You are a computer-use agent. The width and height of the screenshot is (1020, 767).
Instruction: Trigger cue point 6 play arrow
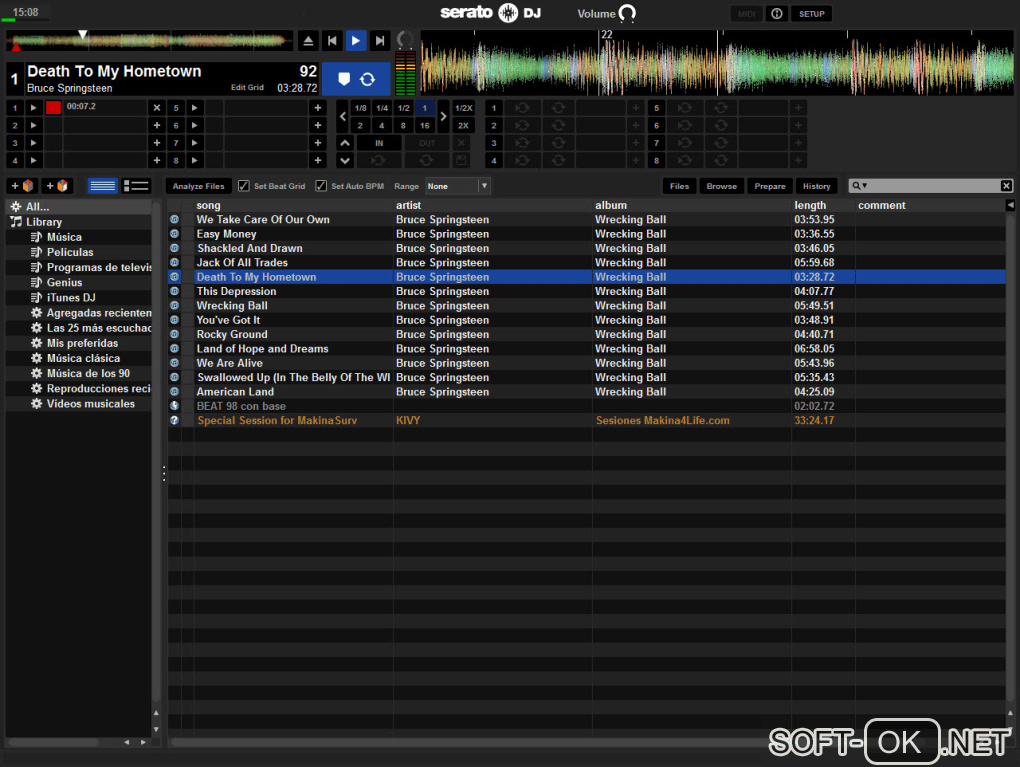click(x=195, y=126)
